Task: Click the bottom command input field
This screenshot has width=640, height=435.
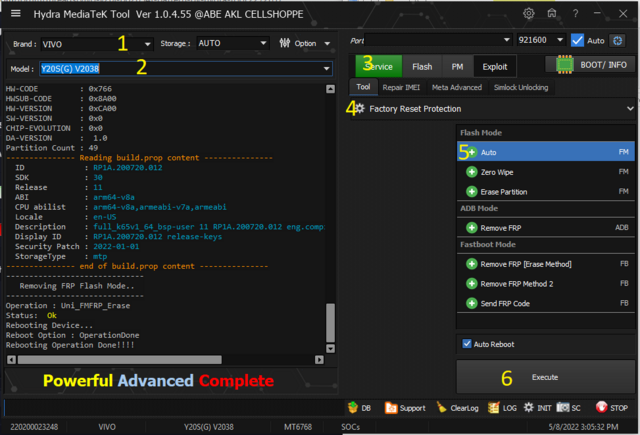Action: click(x=173, y=408)
